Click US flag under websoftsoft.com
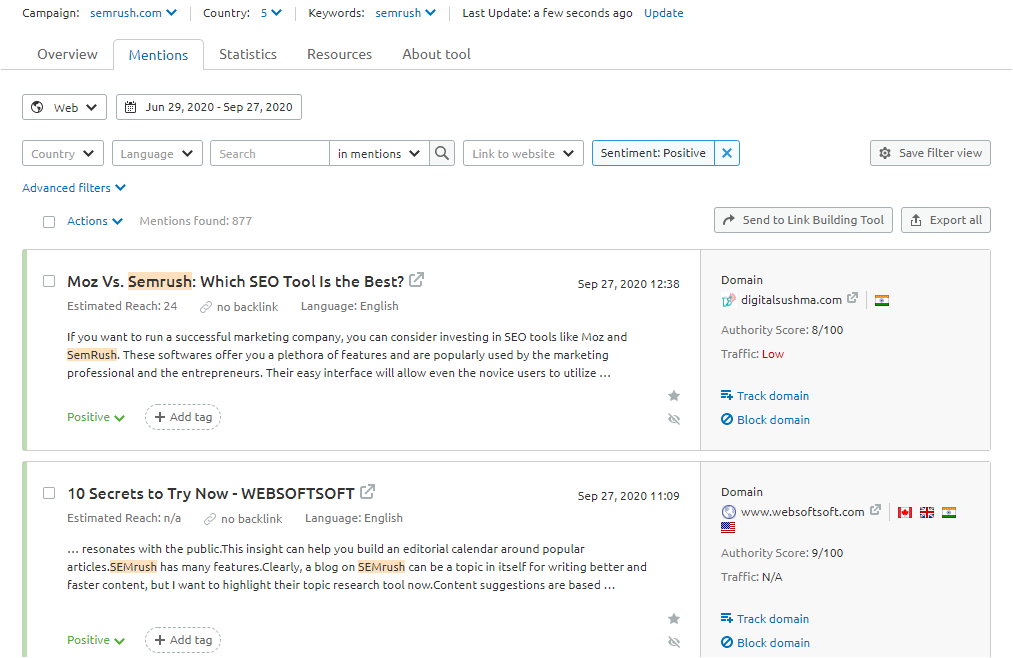The width and height of the screenshot is (1013, 658). (x=728, y=528)
